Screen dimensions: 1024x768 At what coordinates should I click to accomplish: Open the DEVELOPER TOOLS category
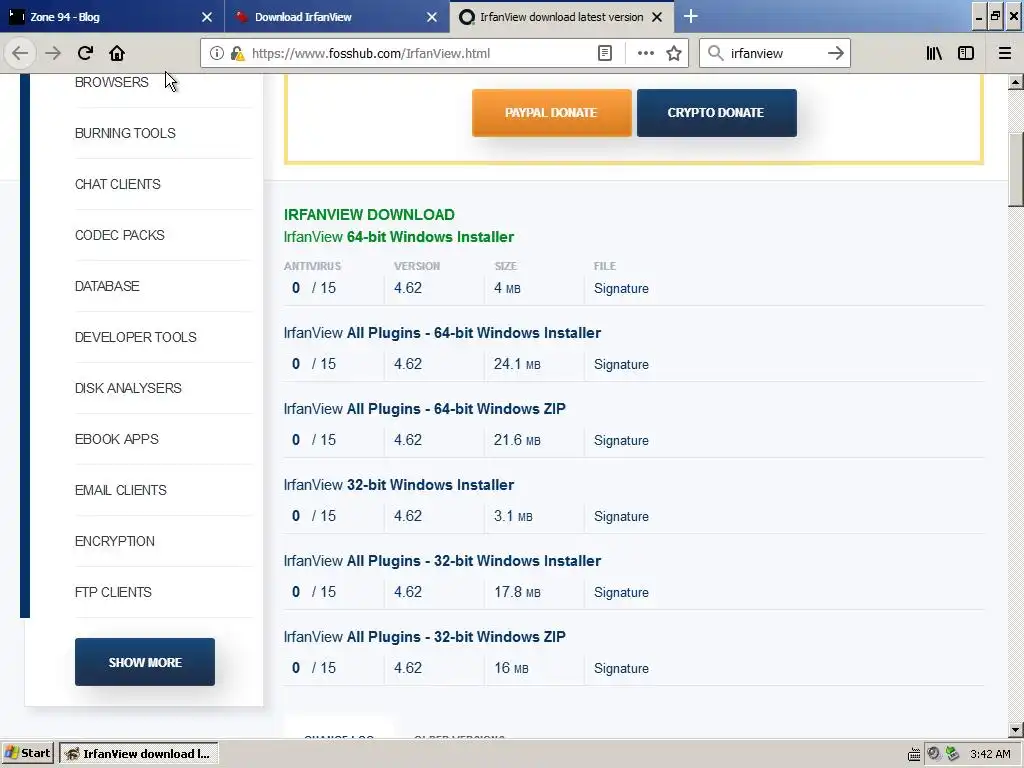click(x=136, y=337)
